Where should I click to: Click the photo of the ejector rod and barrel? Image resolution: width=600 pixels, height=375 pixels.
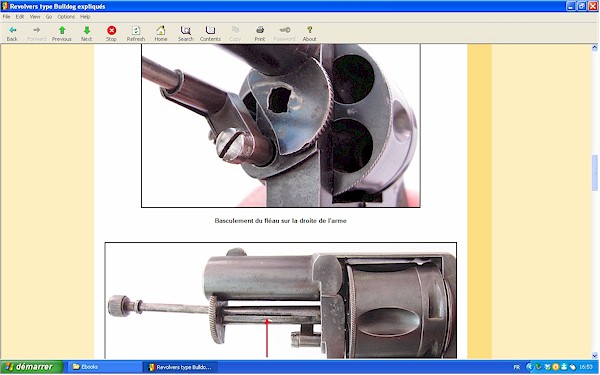point(281,300)
